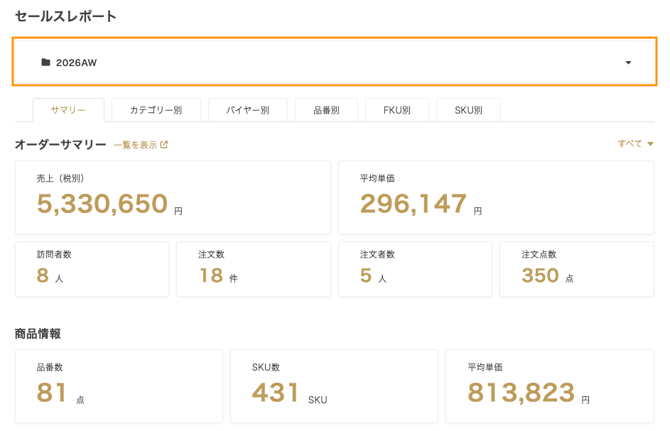Open the バイヤー別 tab
The height and width of the screenshot is (431, 670).
coord(248,110)
